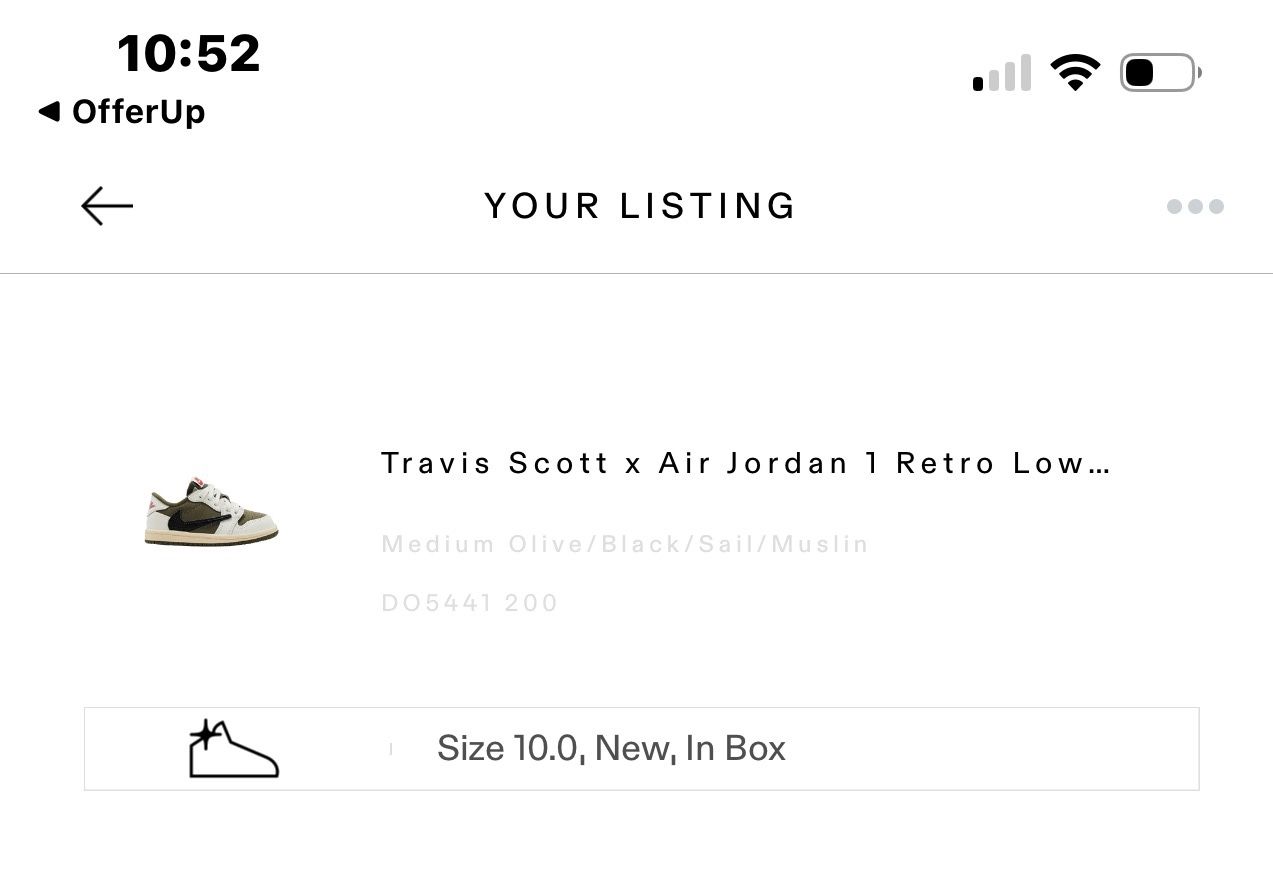Click the sparkle sneaker condition icon
Viewport: 1273px width, 878px height.
(x=233, y=749)
